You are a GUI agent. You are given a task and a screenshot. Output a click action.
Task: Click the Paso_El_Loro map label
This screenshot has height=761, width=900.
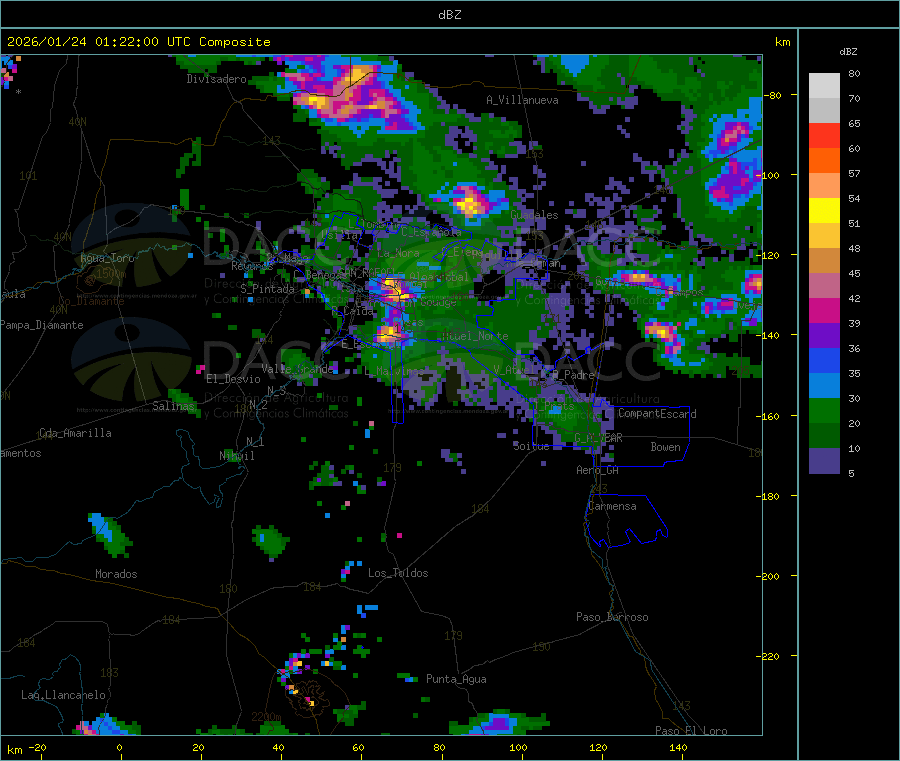tap(691, 731)
